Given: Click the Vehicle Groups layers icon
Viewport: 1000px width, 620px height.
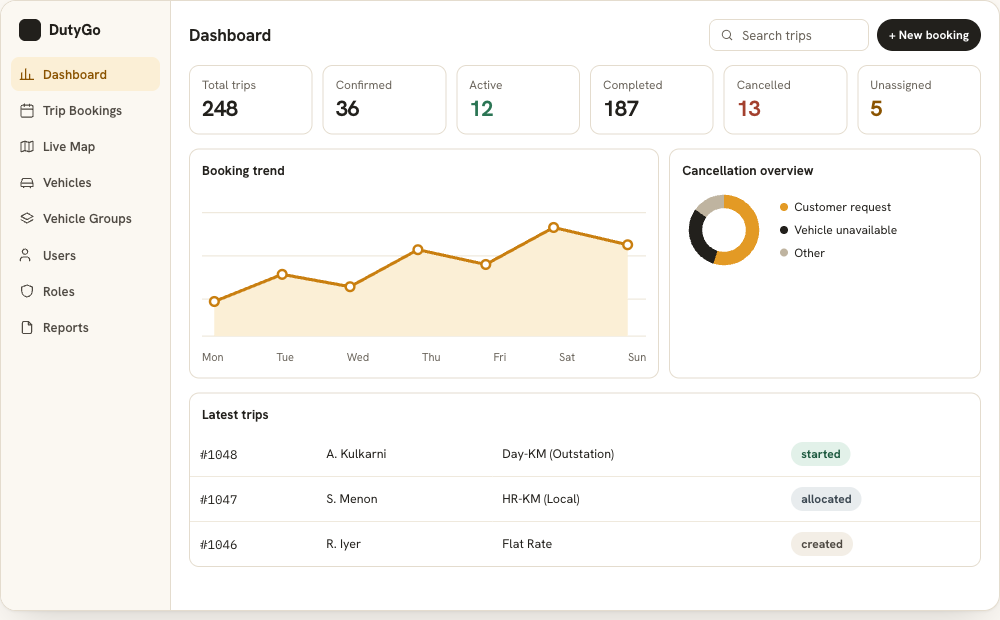Looking at the screenshot, I should tap(27, 219).
